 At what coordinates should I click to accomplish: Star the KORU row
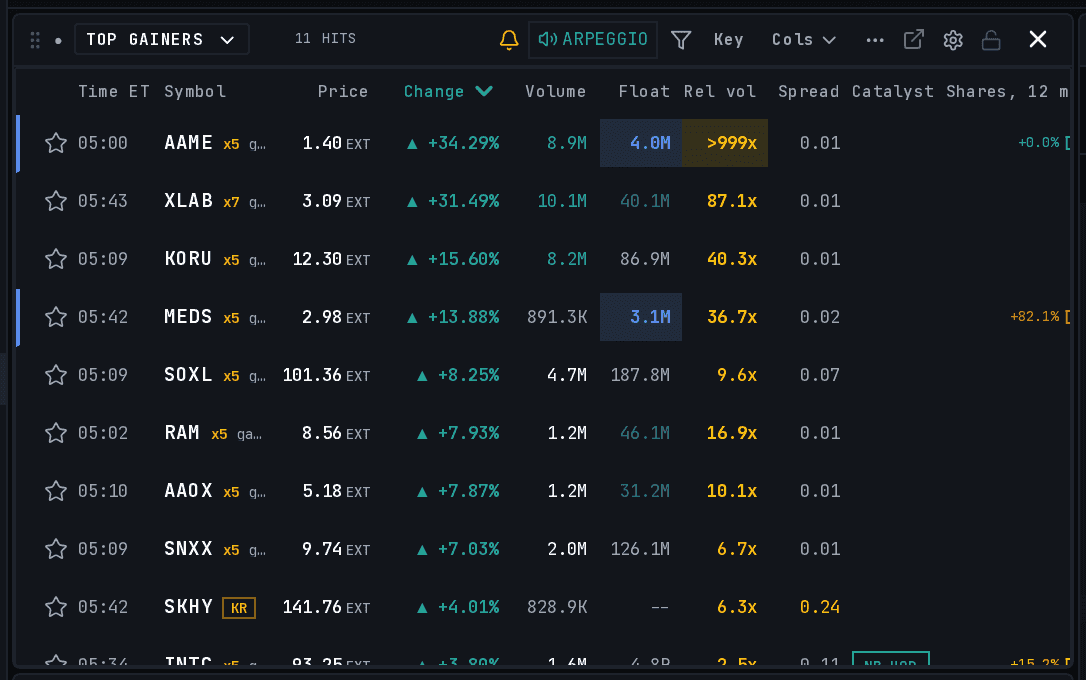[x=56, y=259]
